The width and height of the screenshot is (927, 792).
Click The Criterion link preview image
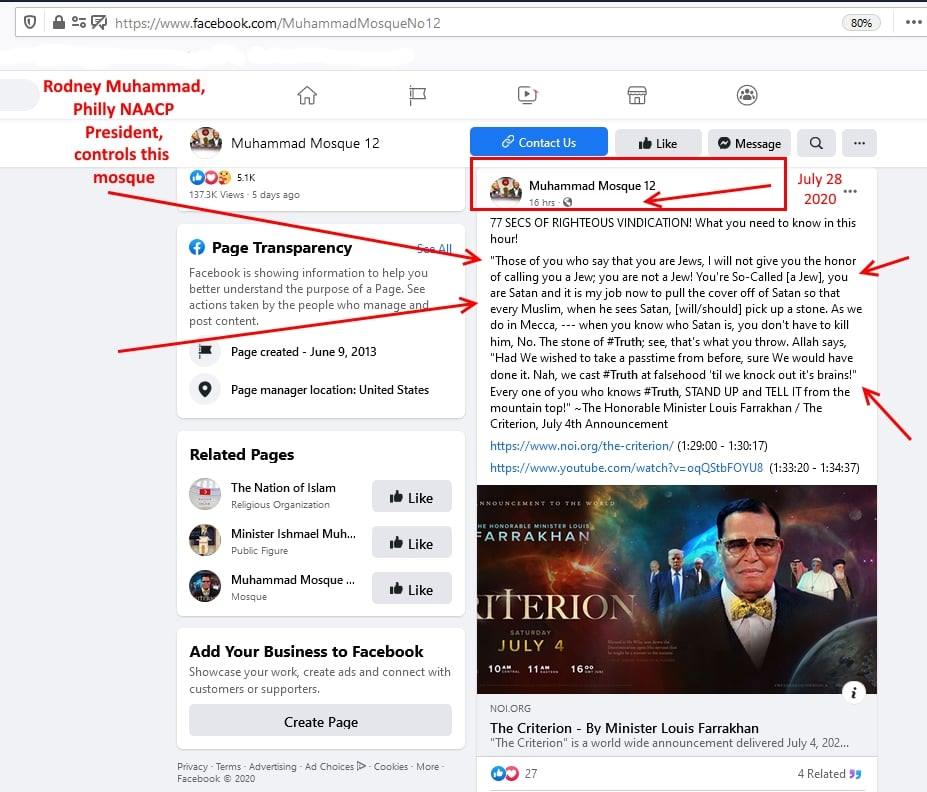[676, 590]
